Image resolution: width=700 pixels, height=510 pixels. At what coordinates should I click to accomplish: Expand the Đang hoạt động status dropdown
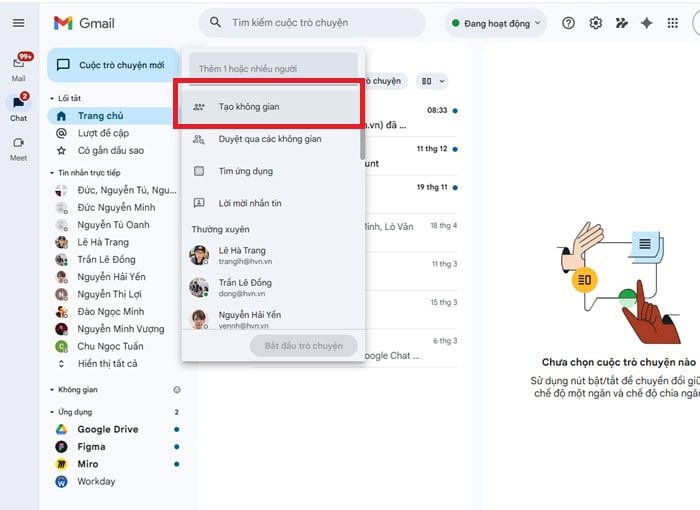click(x=496, y=23)
